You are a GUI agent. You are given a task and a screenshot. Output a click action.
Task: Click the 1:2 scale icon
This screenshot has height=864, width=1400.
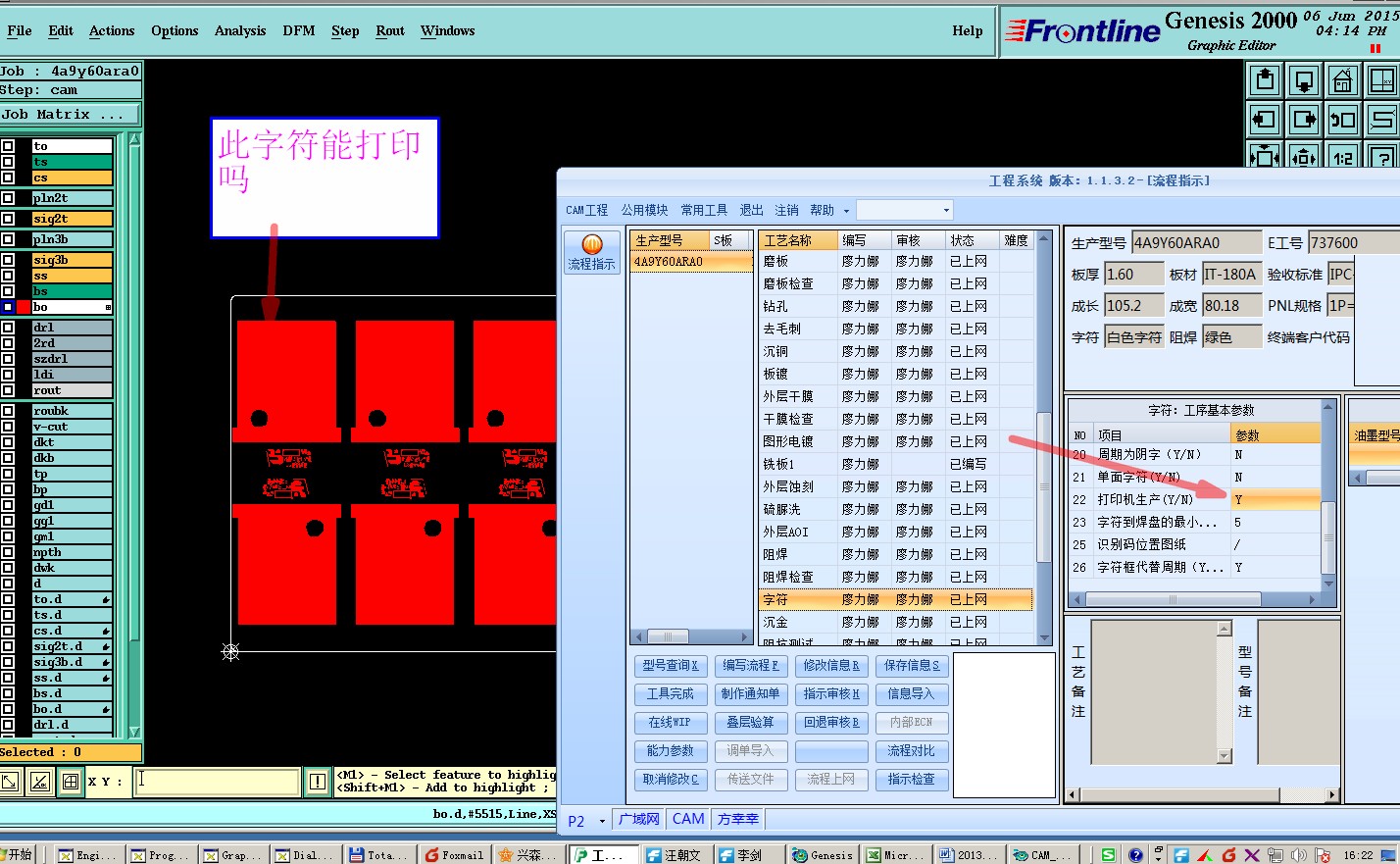click(x=1343, y=155)
